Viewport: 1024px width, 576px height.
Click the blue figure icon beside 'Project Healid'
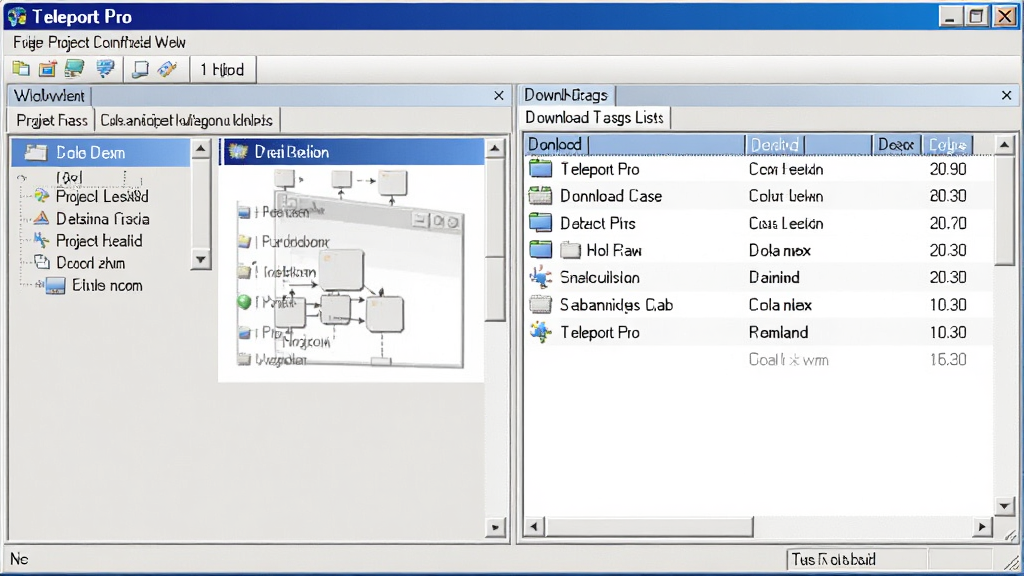click(41, 240)
